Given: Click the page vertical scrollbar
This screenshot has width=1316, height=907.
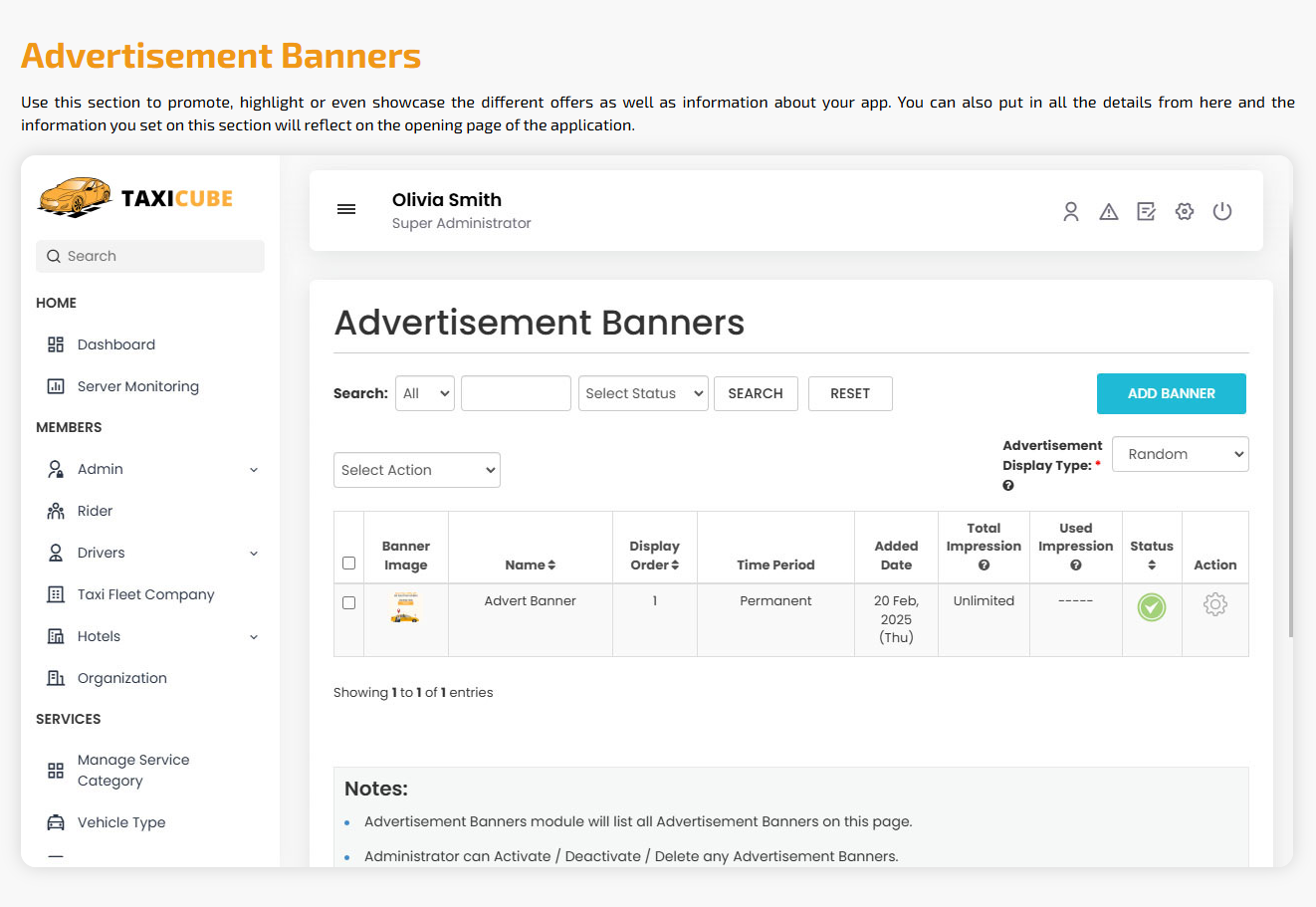Looking at the screenshot, I should click(1291, 423).
